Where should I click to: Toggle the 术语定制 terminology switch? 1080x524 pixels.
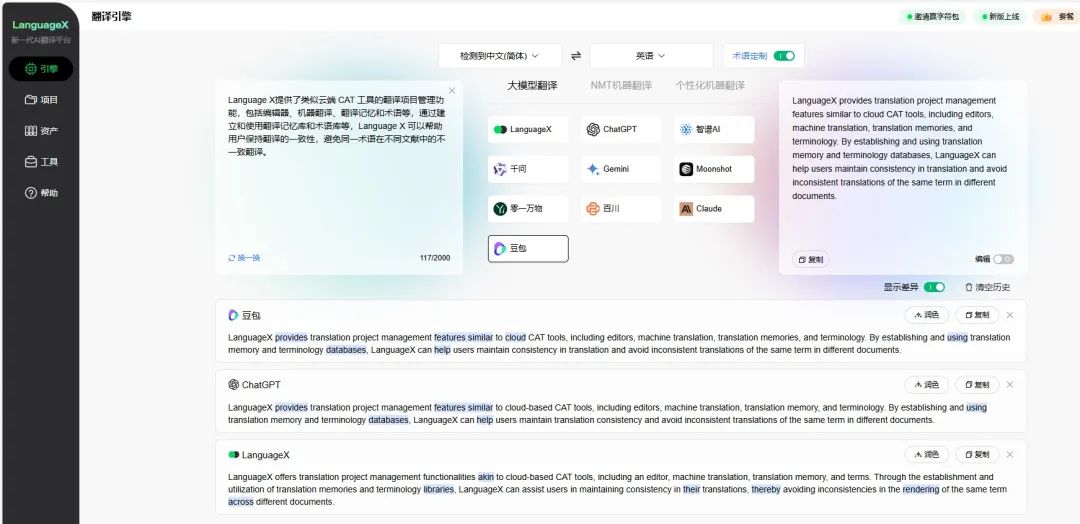point(784,56)
